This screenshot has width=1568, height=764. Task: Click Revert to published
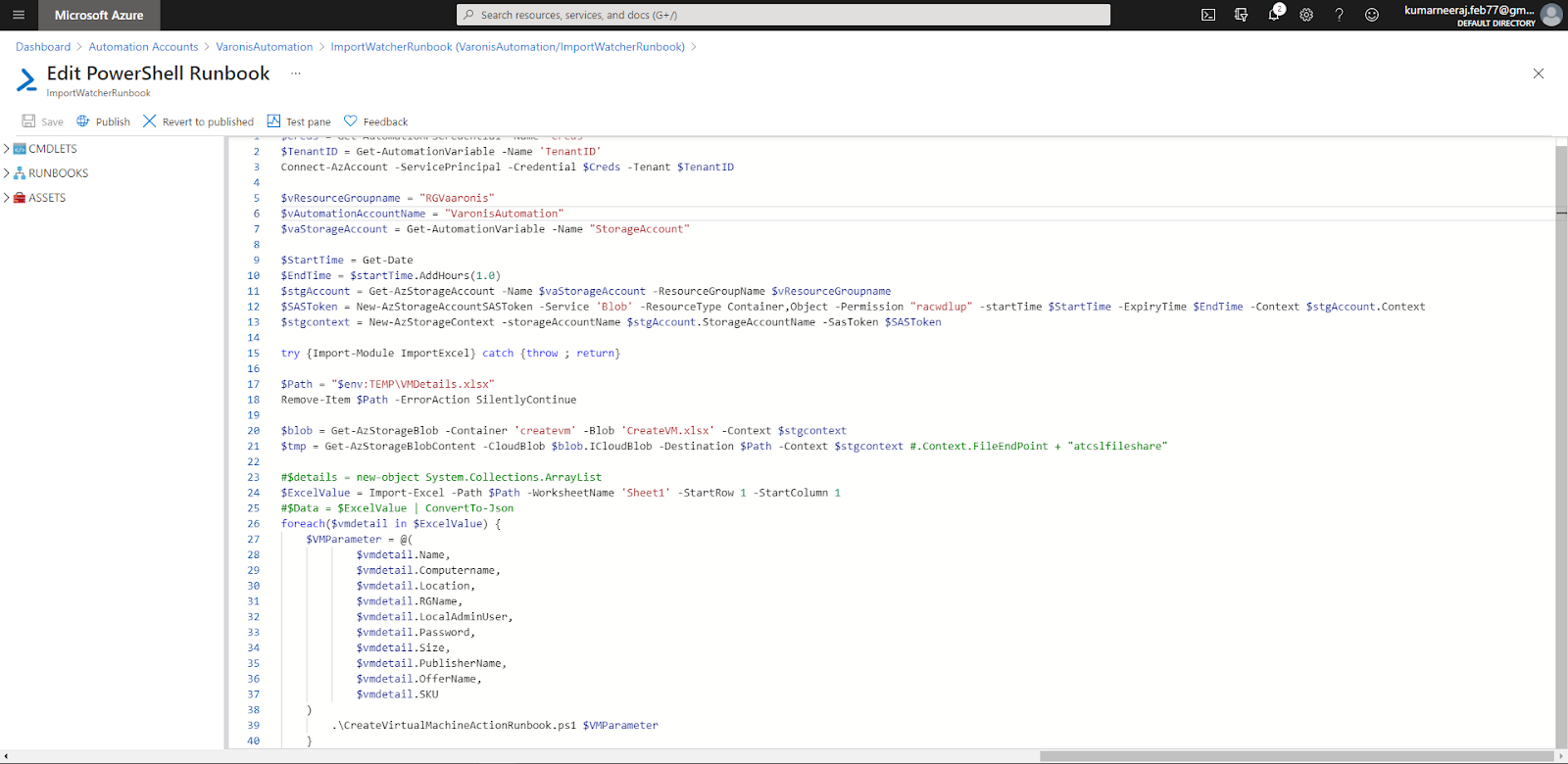(198, 121)
